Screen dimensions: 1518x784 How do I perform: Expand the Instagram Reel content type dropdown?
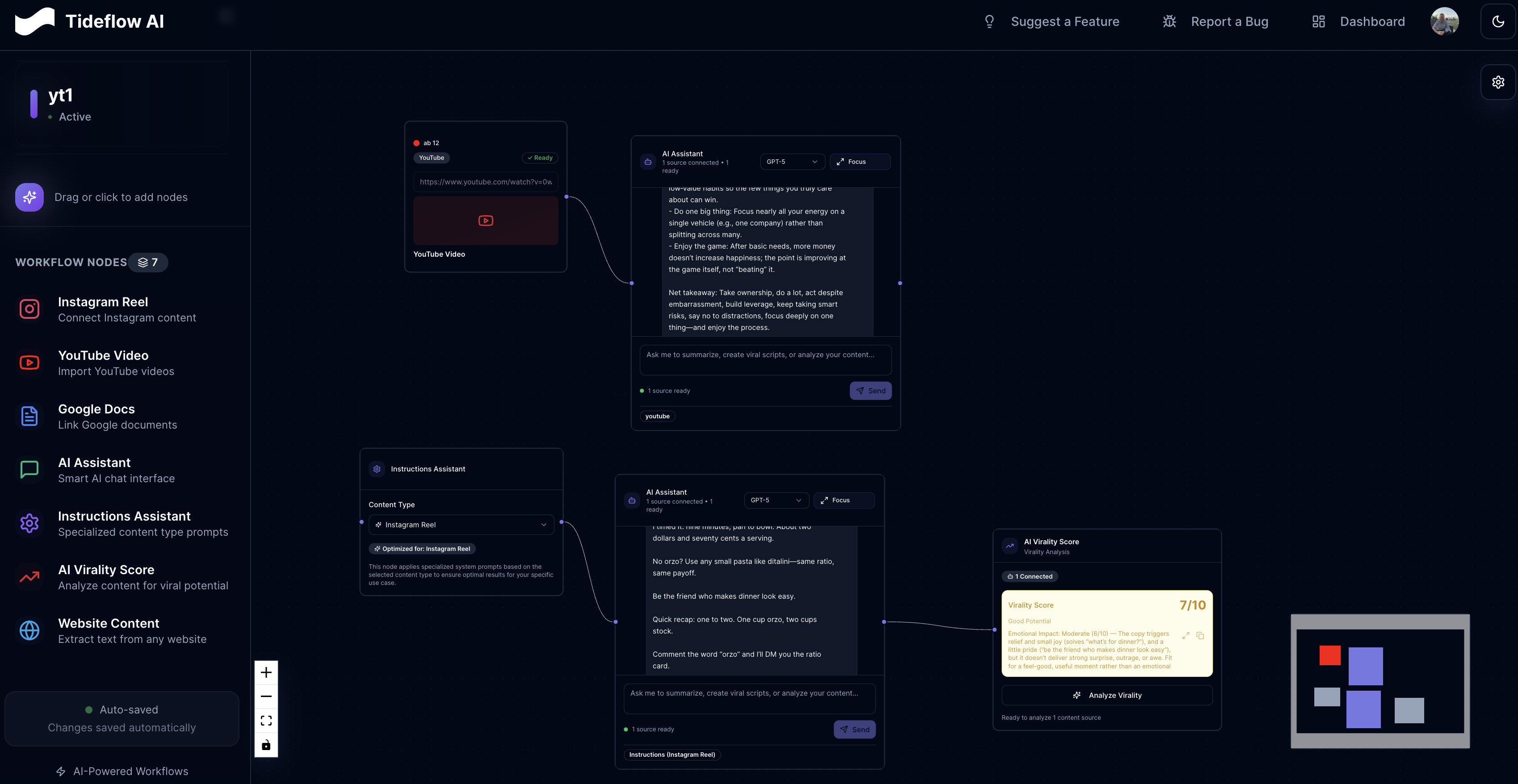pos(461,525)
